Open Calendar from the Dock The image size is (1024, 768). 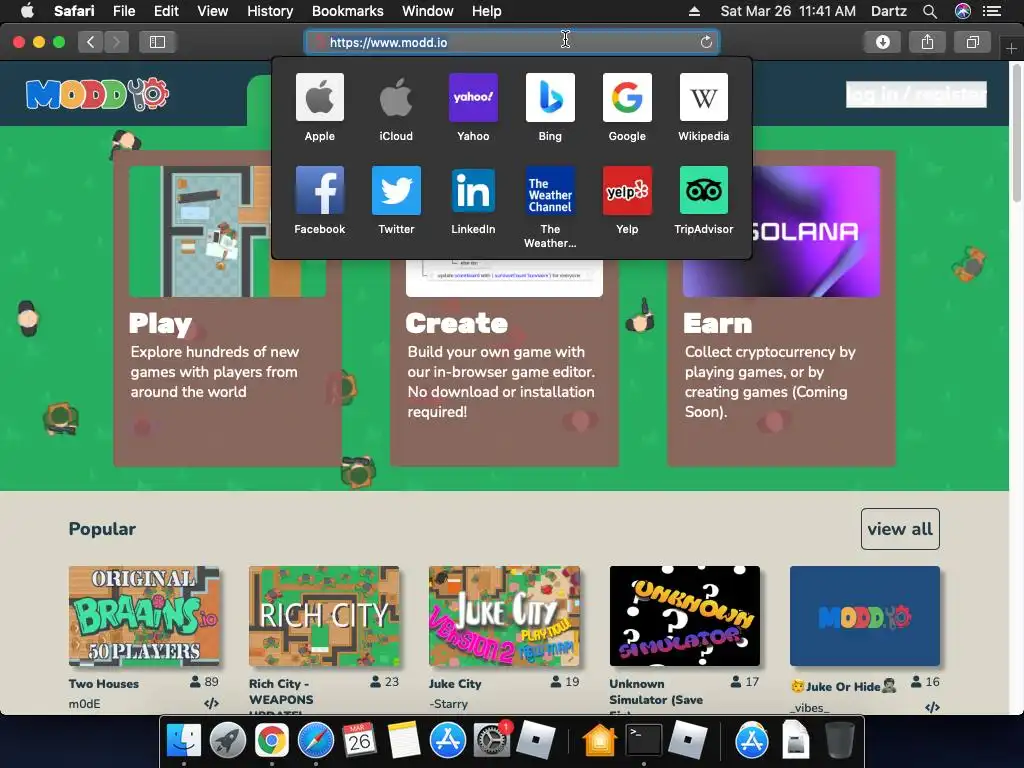coord(359,741)
